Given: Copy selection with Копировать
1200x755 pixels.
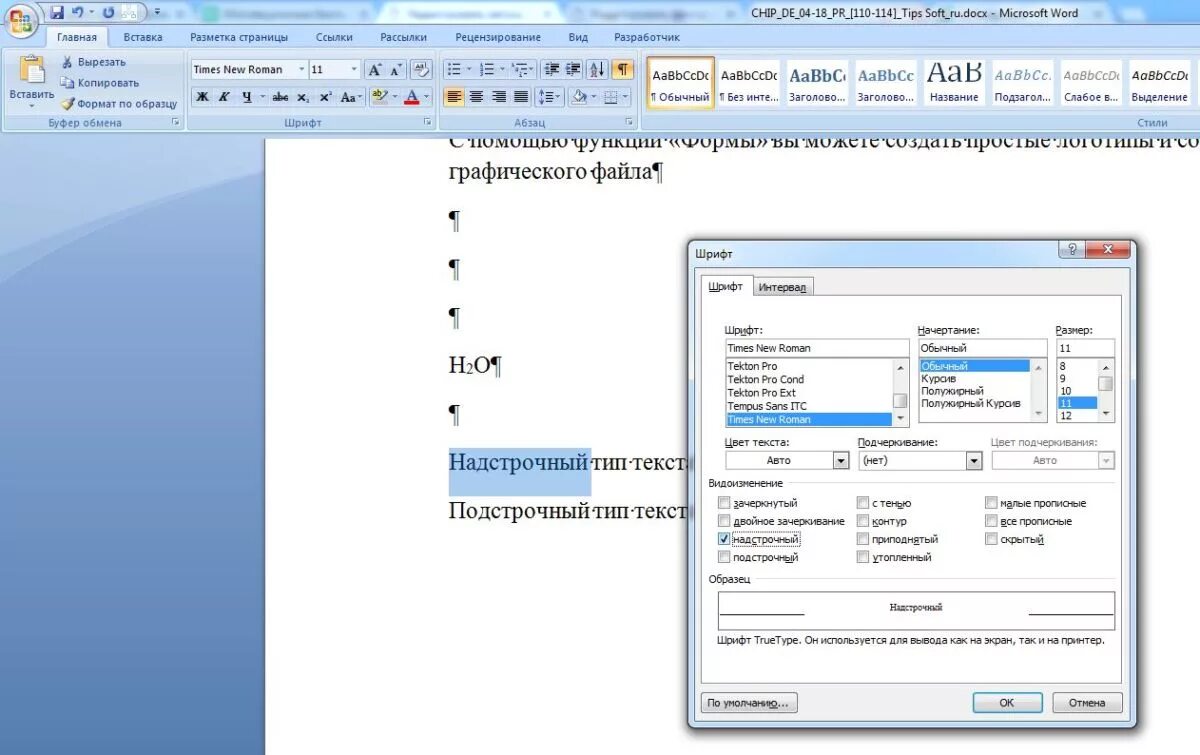Looking at the screenshot, I should [100, 83].
